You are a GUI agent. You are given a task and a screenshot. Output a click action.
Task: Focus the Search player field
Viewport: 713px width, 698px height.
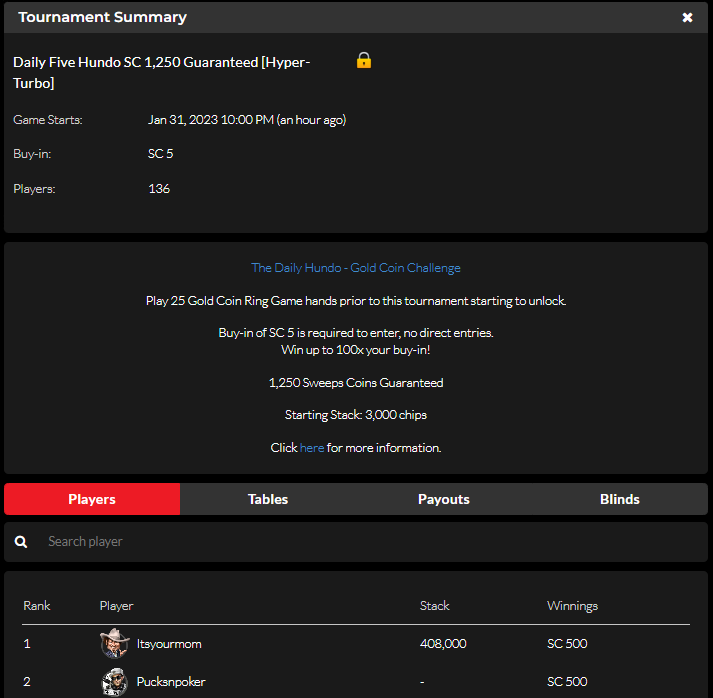point(356,542)
